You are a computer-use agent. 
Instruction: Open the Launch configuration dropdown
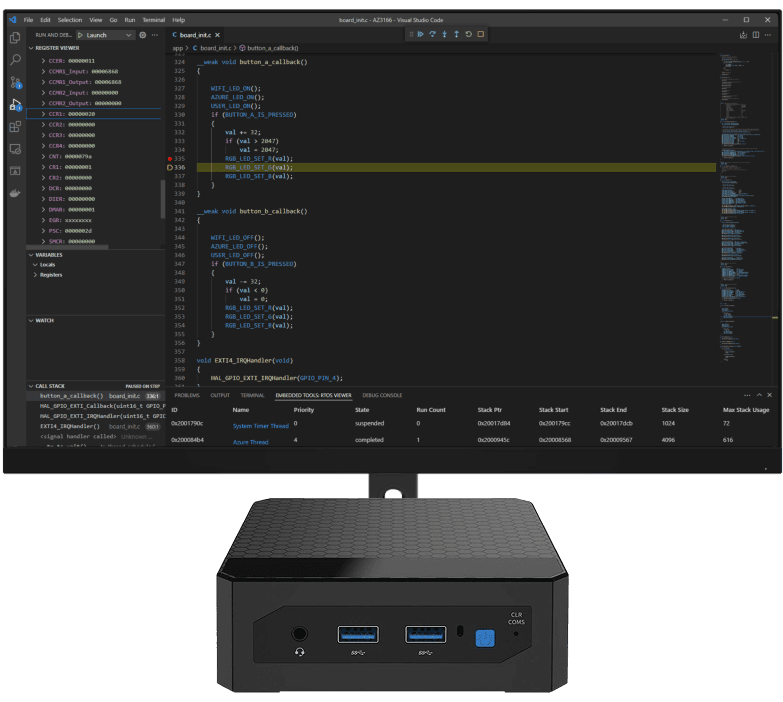point(108,35)
